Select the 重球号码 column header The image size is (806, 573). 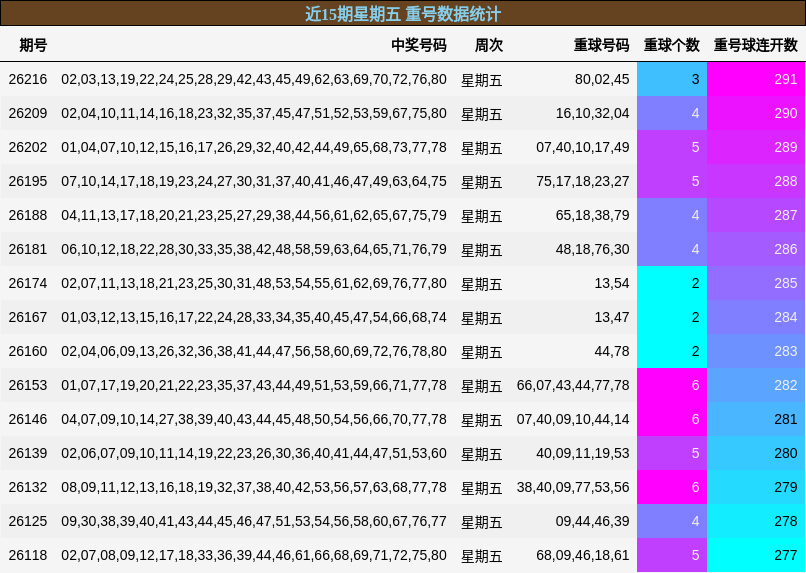point(601,45)
